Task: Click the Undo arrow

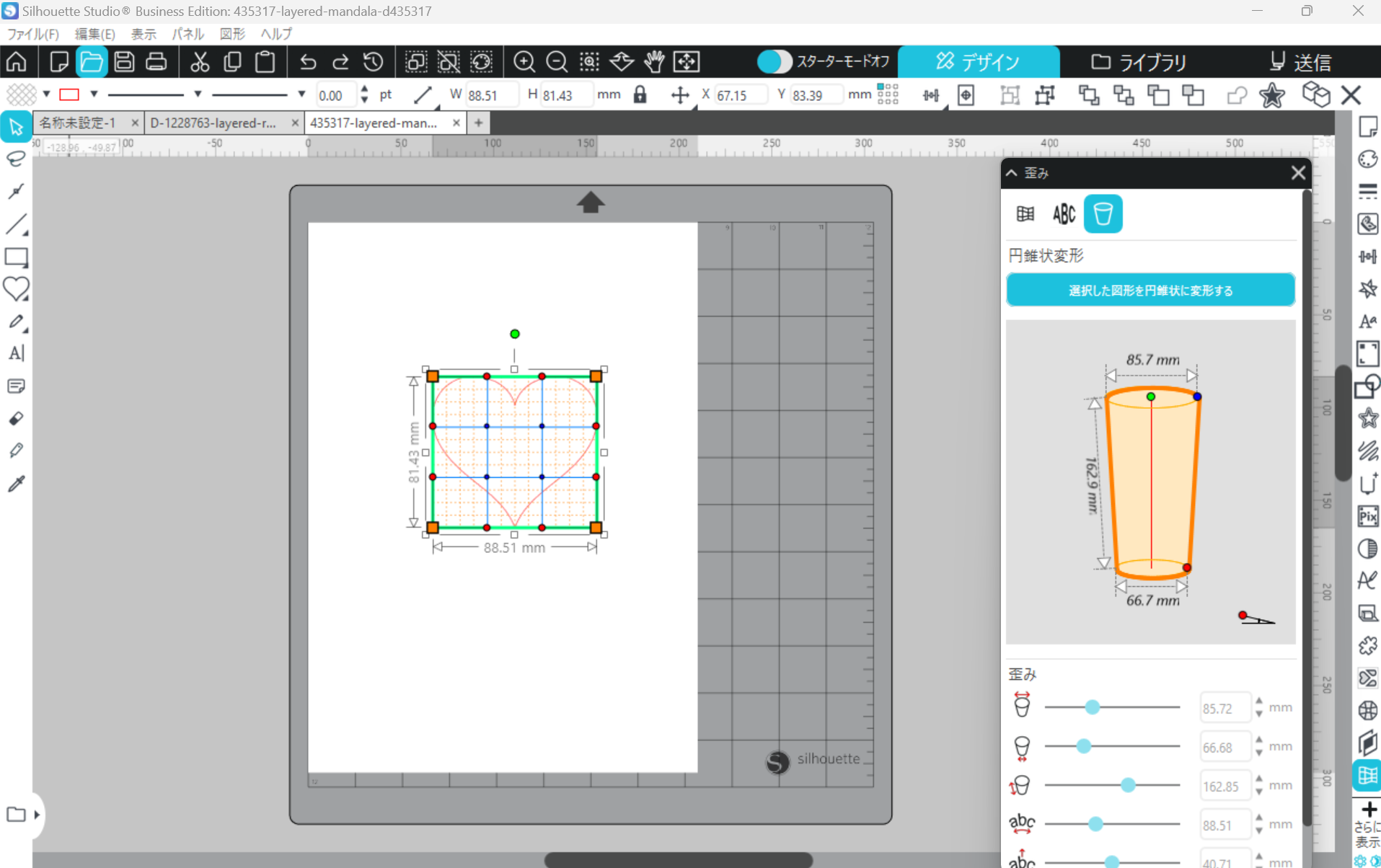Action: 308,62
